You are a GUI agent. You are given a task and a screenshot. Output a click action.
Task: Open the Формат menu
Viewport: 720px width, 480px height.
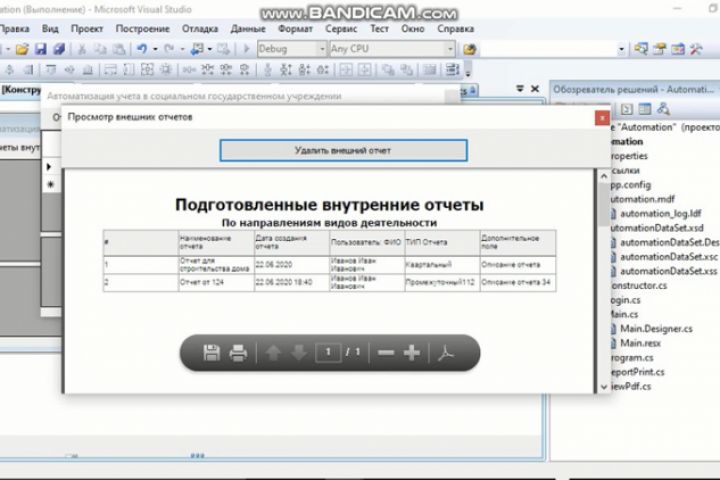(x=295, y=28)
